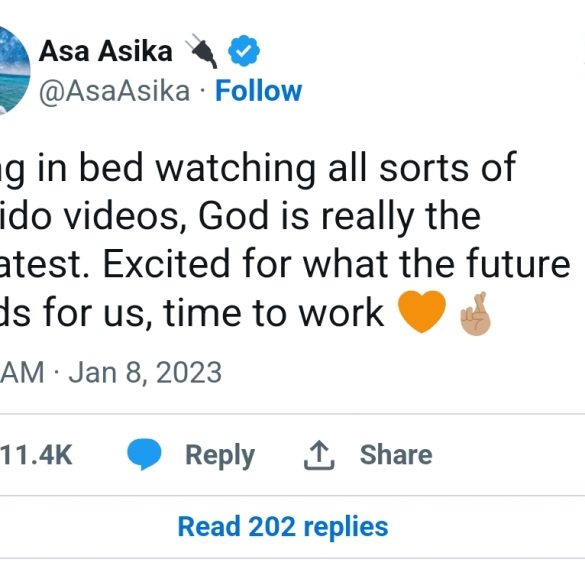Click the blue verified checkmark badge
The image size is (585, 585).
(x=244, y=51)
